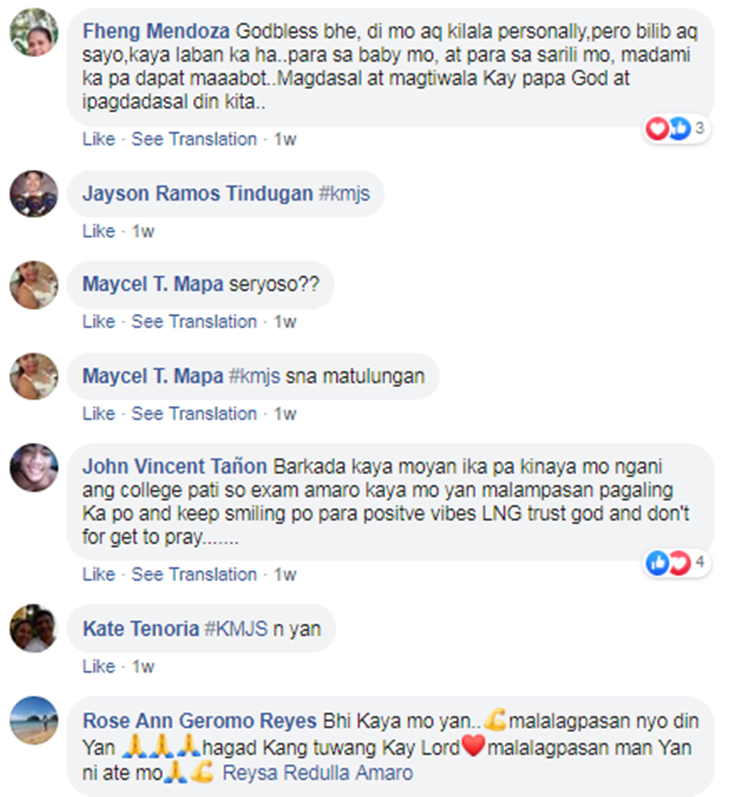Image resolution: width=750 pixels, height=797 pixels.
Task: Click the thumbs-up reaction on Fheng Mendoza's comment
Action: (679, 128)
